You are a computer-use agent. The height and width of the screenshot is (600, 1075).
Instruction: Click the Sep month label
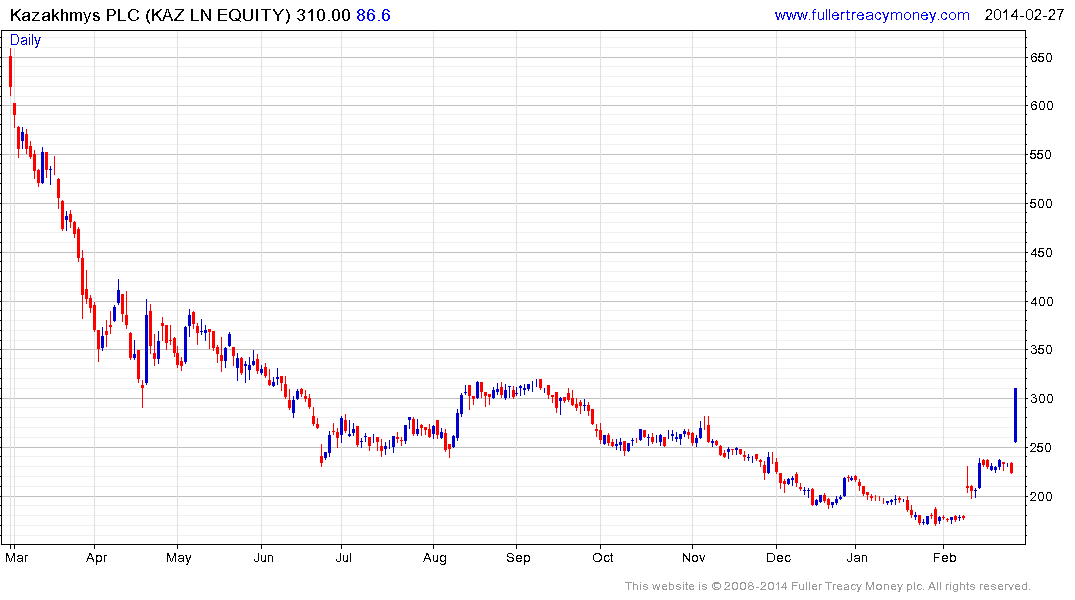coord(518,557)
